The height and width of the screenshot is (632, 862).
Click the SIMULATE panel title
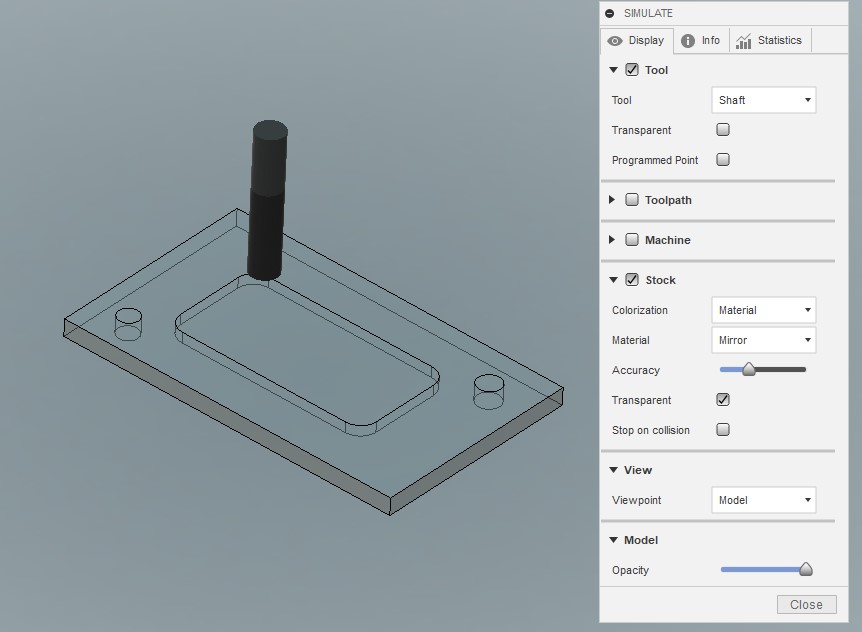(x=648, y=13)
